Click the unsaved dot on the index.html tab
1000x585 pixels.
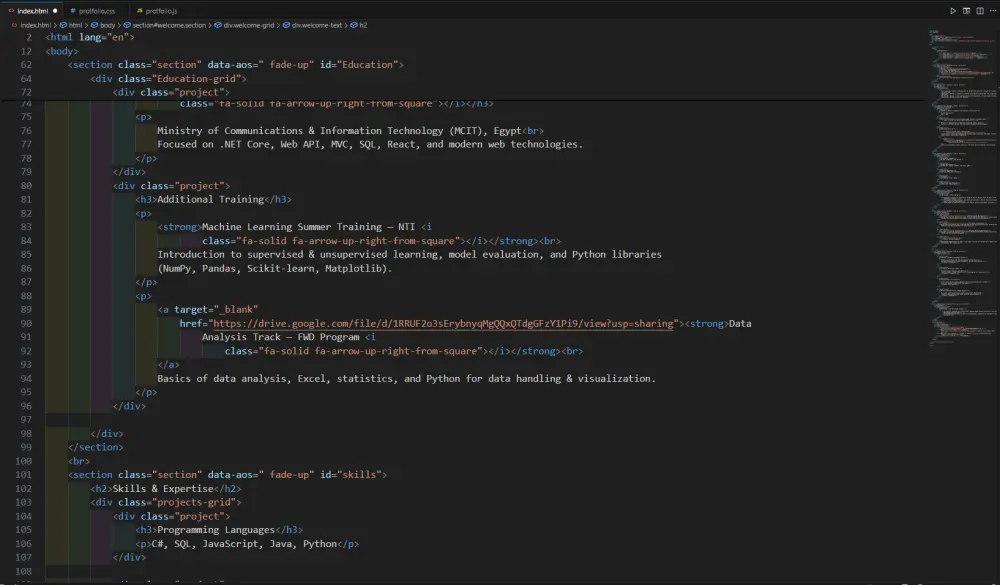(55, 11)
